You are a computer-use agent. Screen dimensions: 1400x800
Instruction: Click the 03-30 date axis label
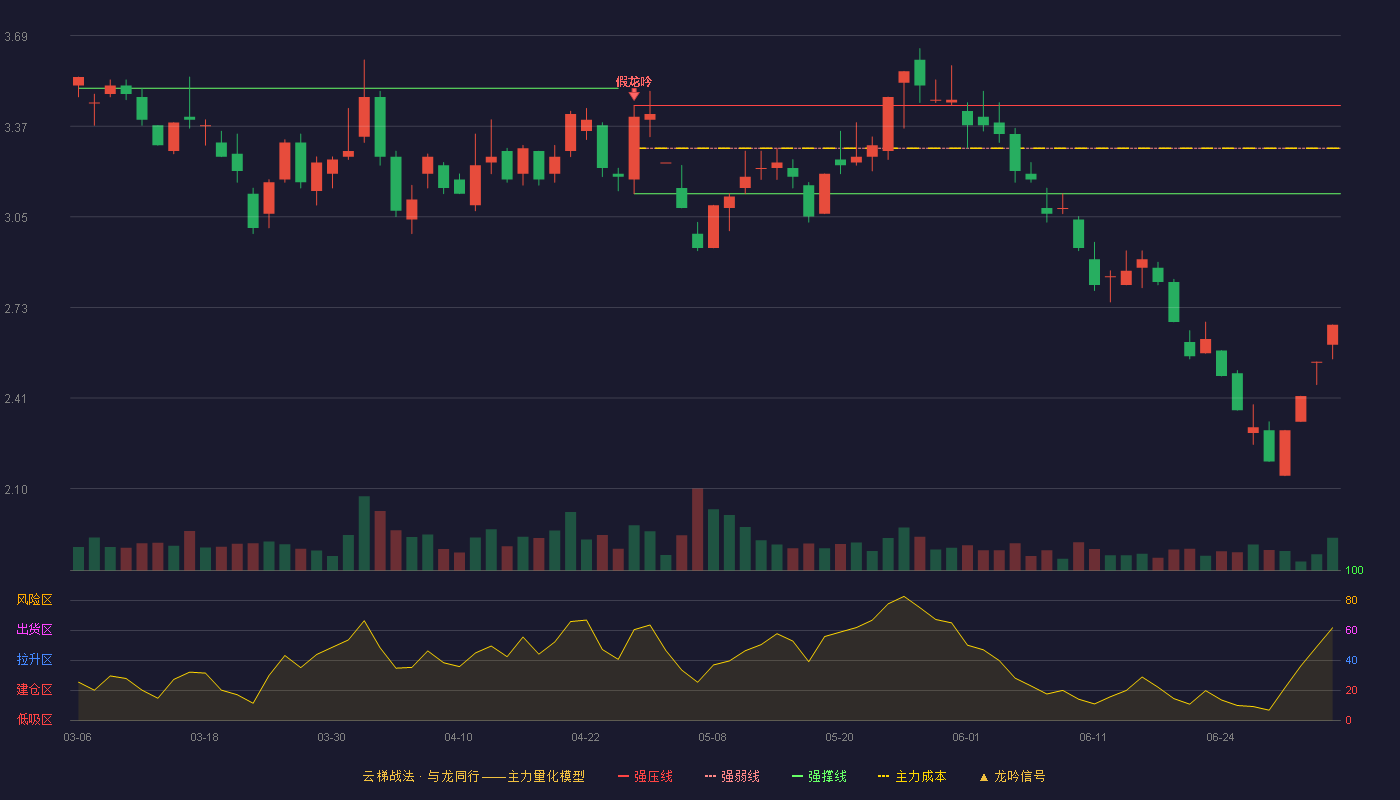point(331,737)
